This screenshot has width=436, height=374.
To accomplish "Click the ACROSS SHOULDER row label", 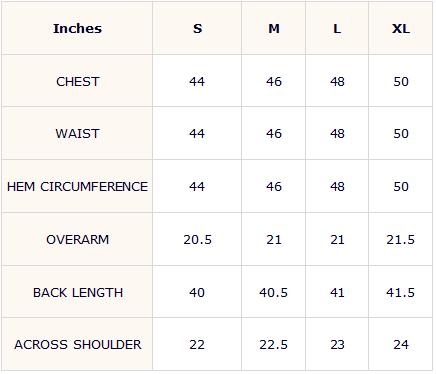I will point(77,344).
